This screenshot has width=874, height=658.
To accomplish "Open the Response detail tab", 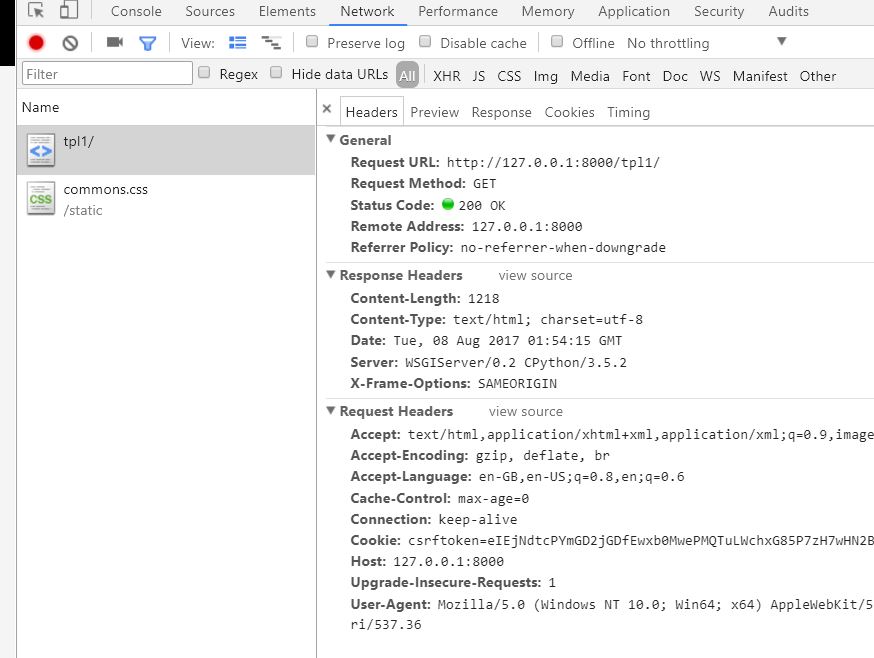I will click(501, 112).
